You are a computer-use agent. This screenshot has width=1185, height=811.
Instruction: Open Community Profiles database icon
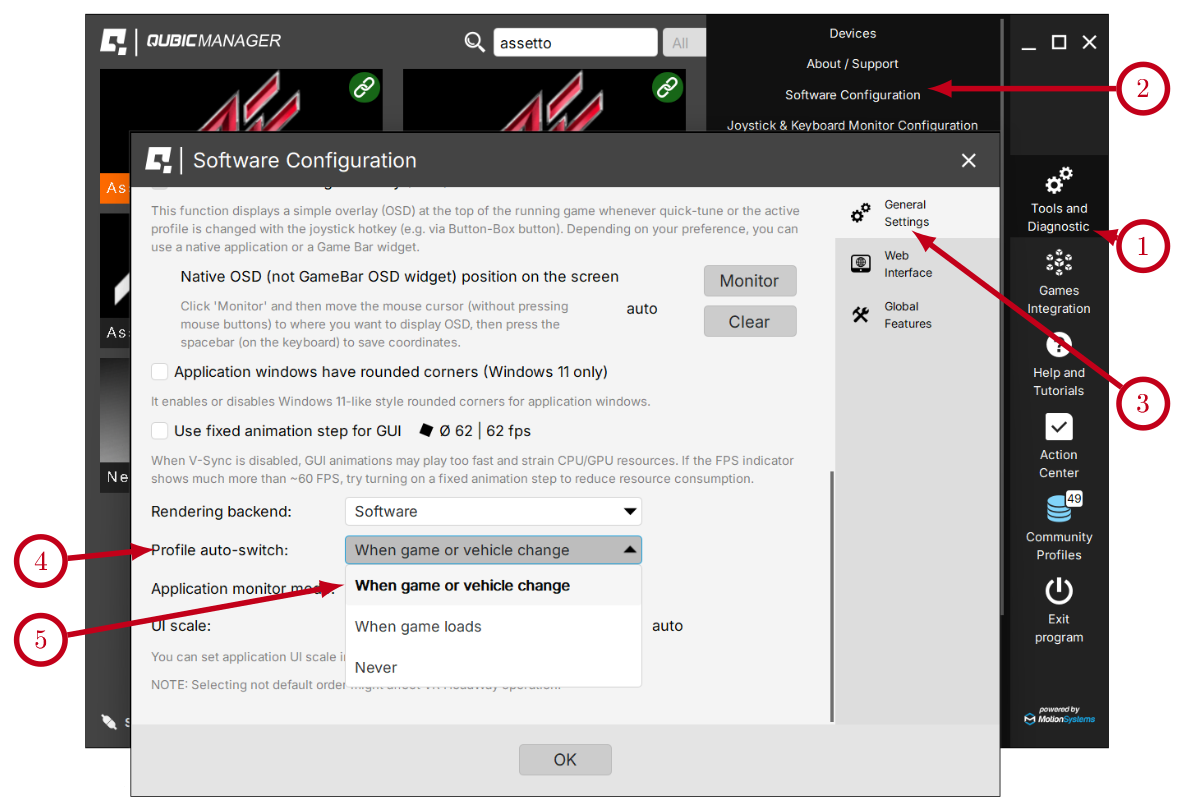1058,509
